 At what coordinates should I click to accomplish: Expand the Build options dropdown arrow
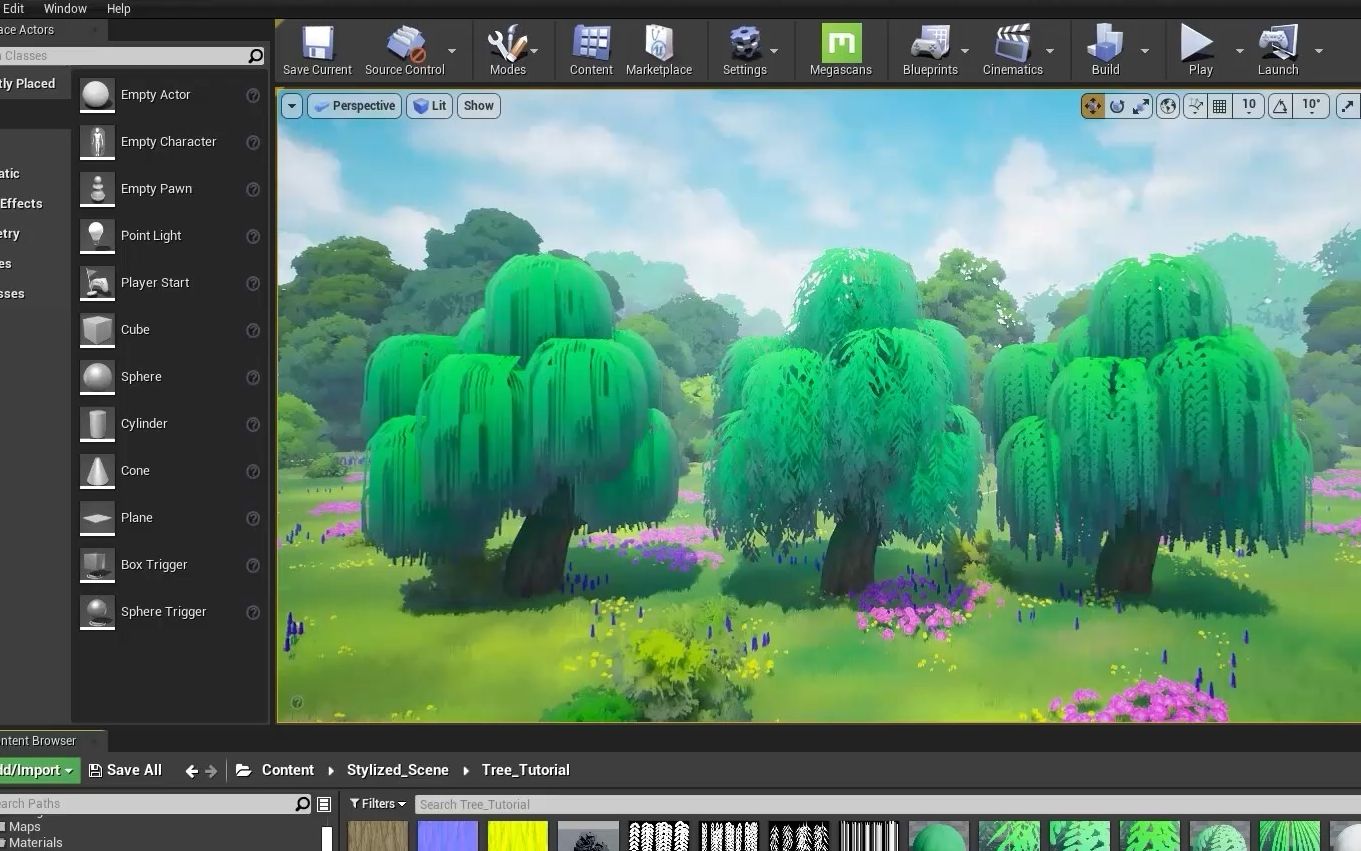click(1145, 51)
